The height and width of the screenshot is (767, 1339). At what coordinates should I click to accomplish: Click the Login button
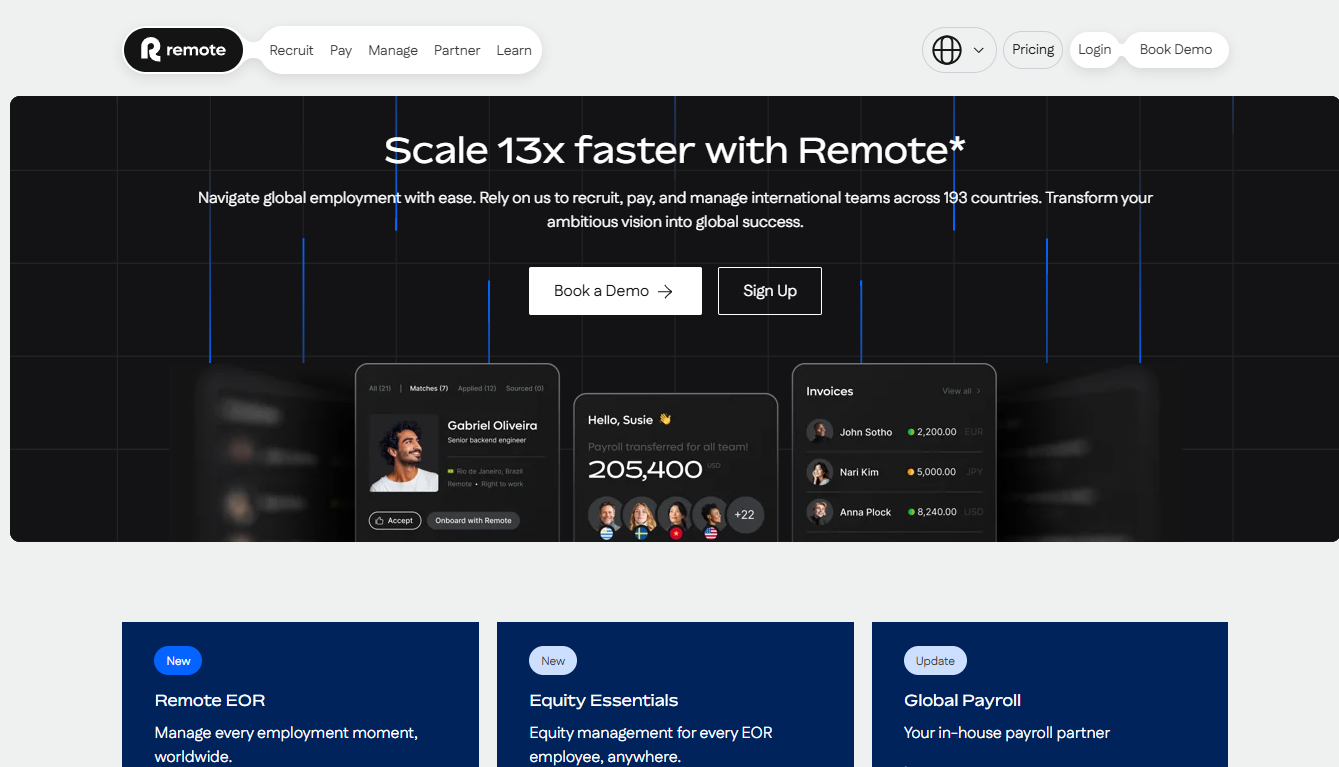(x=1095, y=50)
